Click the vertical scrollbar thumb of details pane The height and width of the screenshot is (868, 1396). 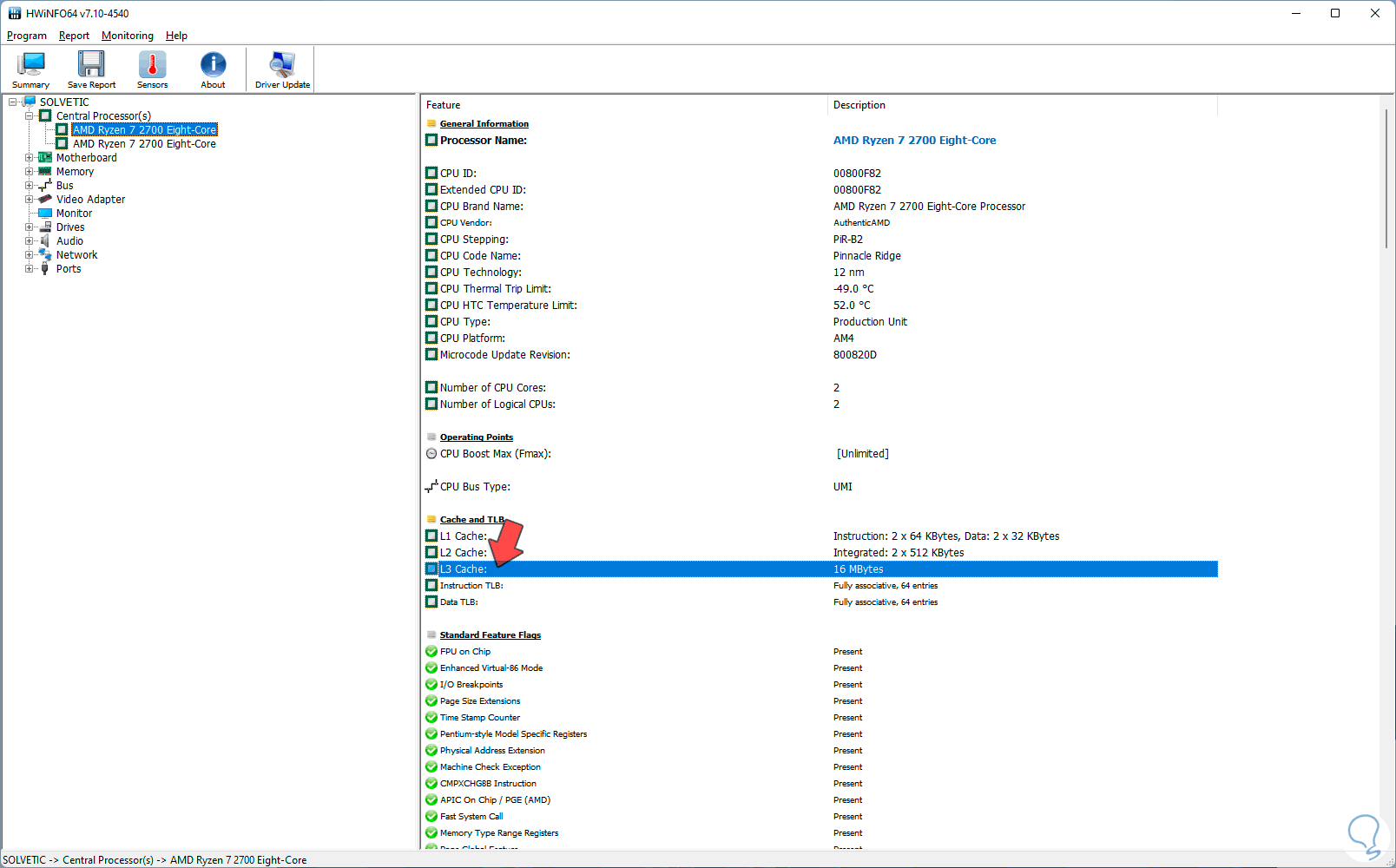point(1386,178)
